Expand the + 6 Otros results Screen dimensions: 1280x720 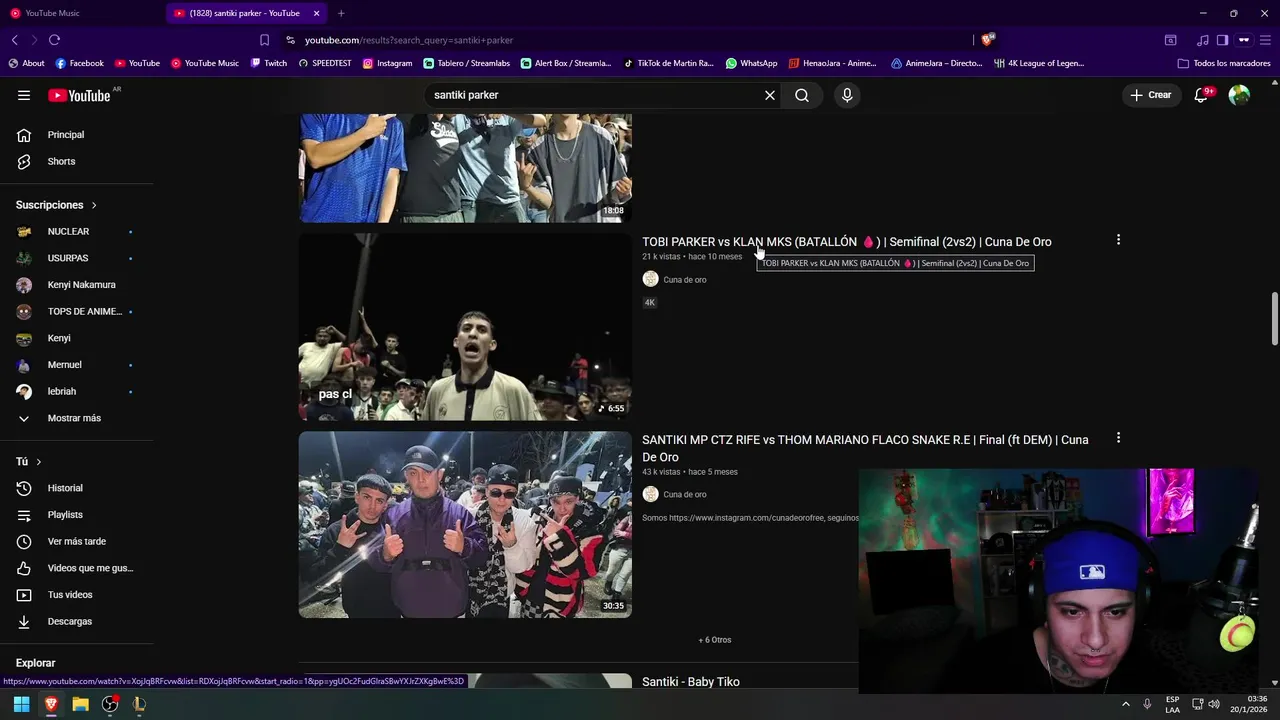[715, 640]
